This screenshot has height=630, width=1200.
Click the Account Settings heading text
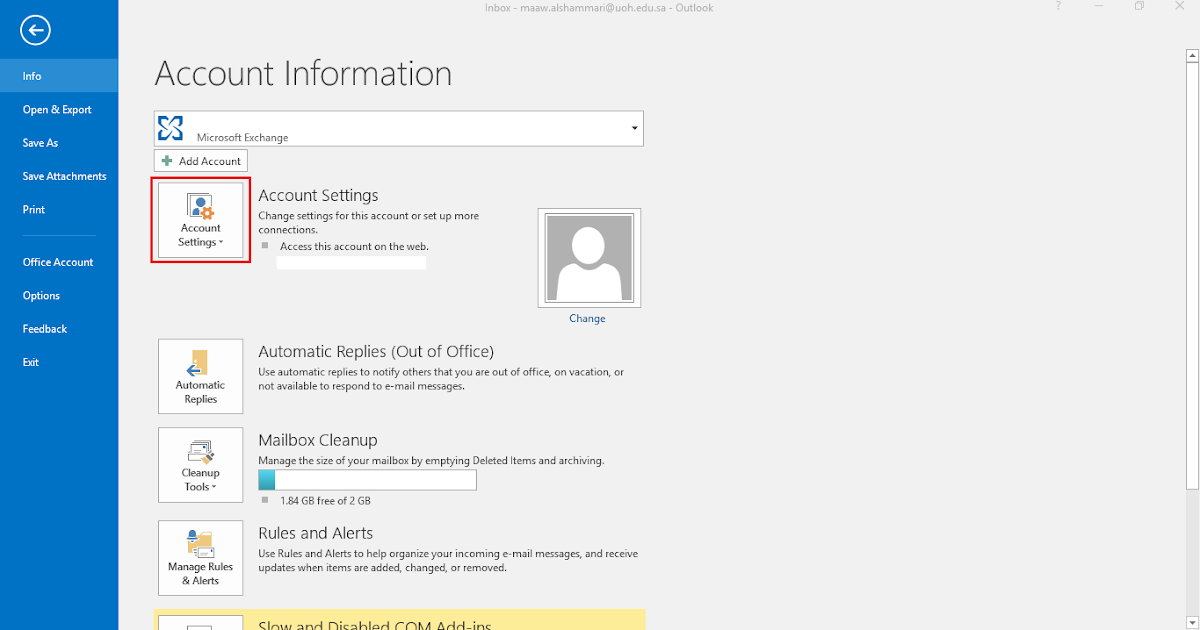318,196
